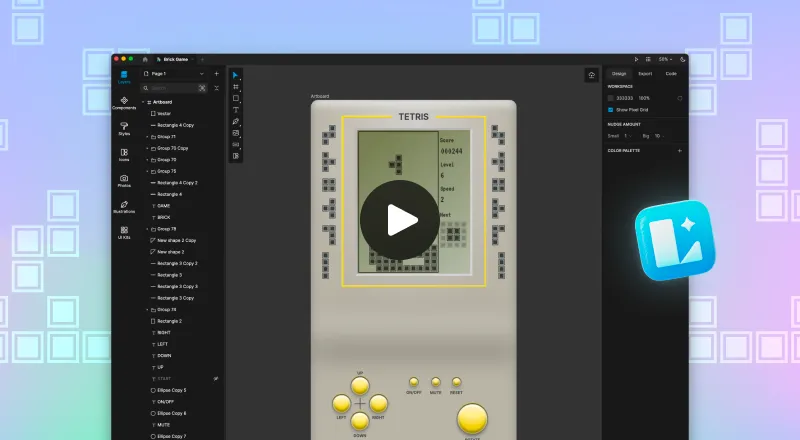Click the last icon in the tools strip
800x440 pixels.
point(236,156)
